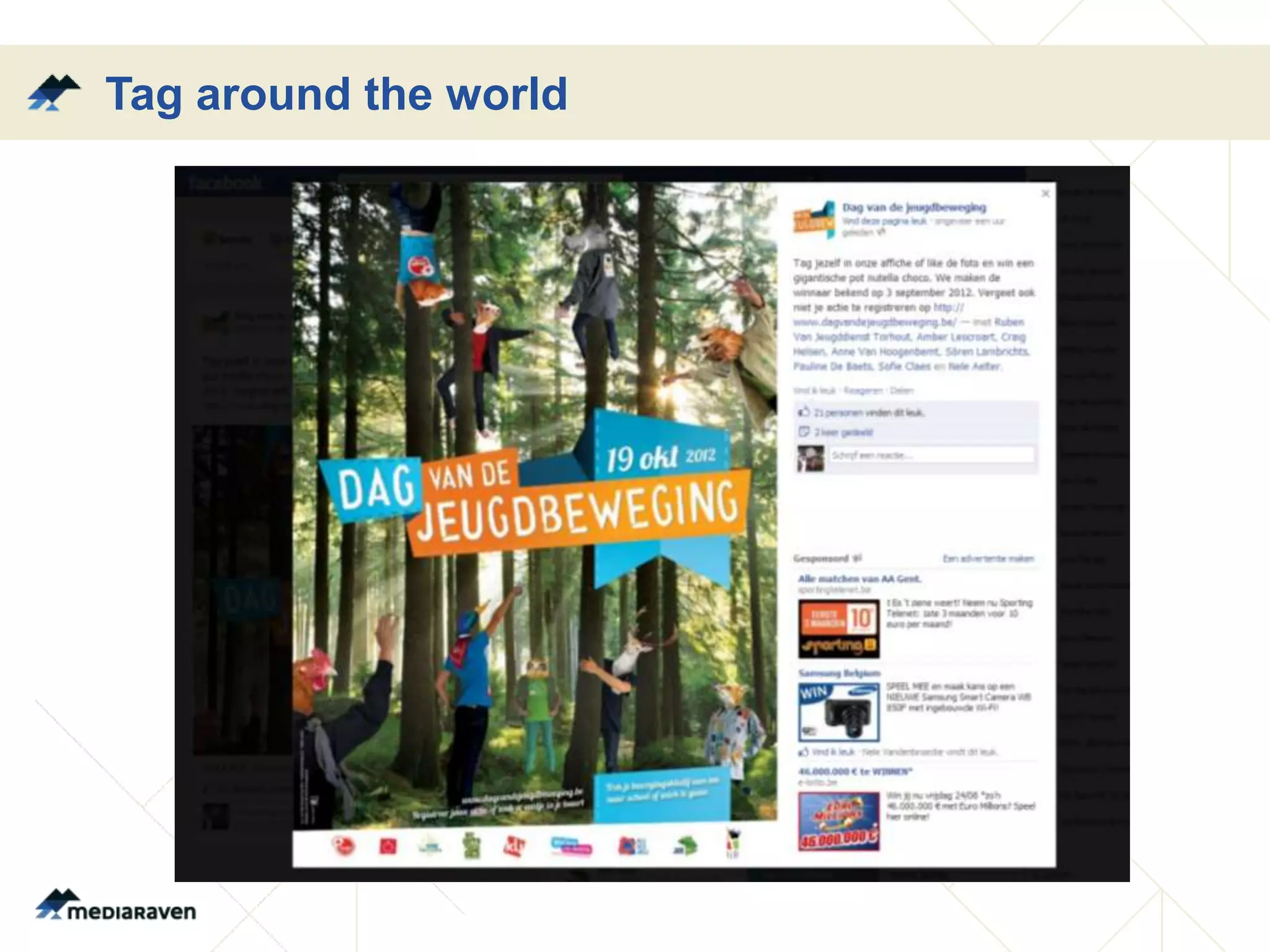Open the Sporting Telenet ad thumbnail

point(838,628)
